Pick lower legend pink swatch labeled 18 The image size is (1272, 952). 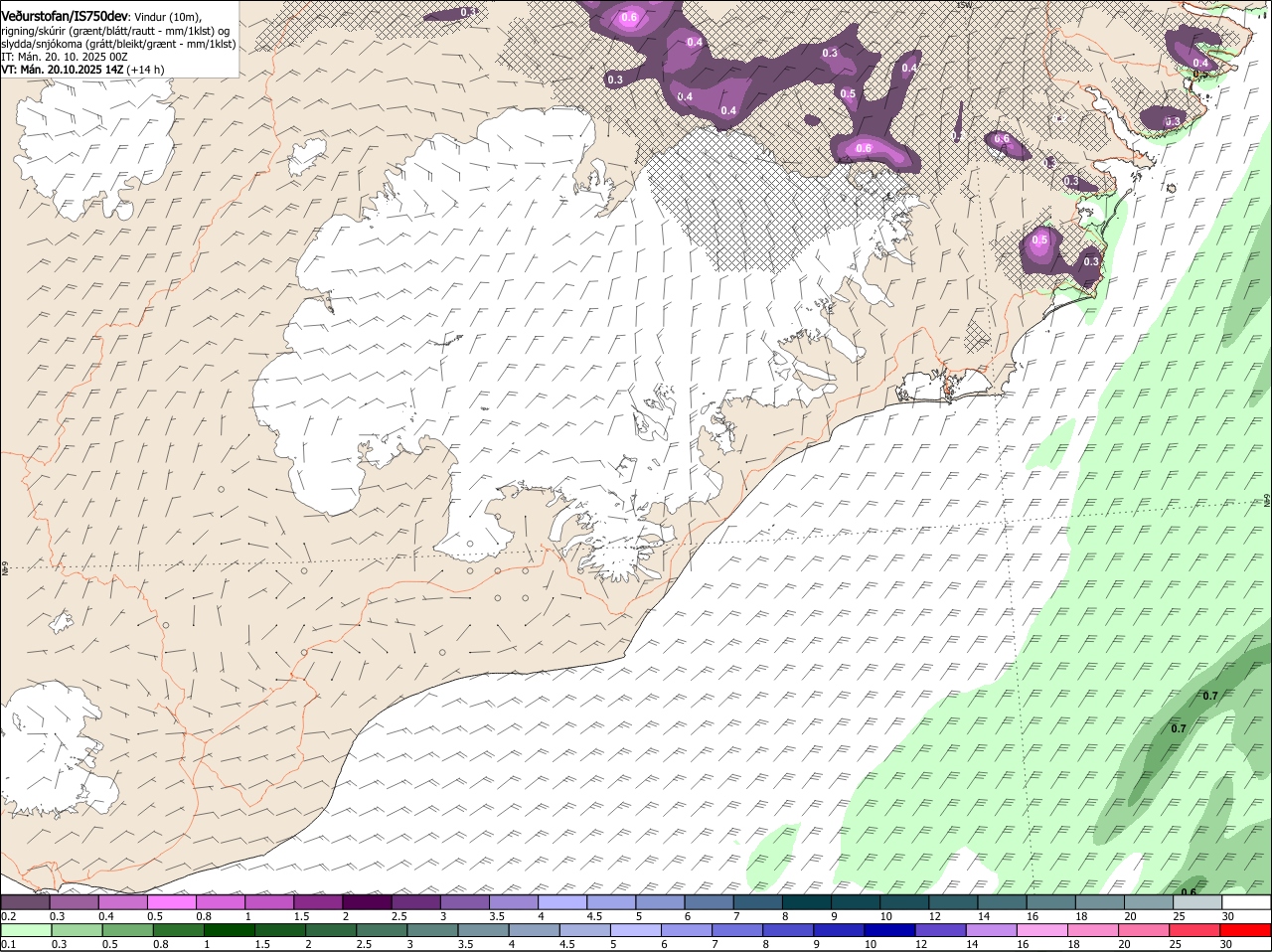tap(1094, 930)
